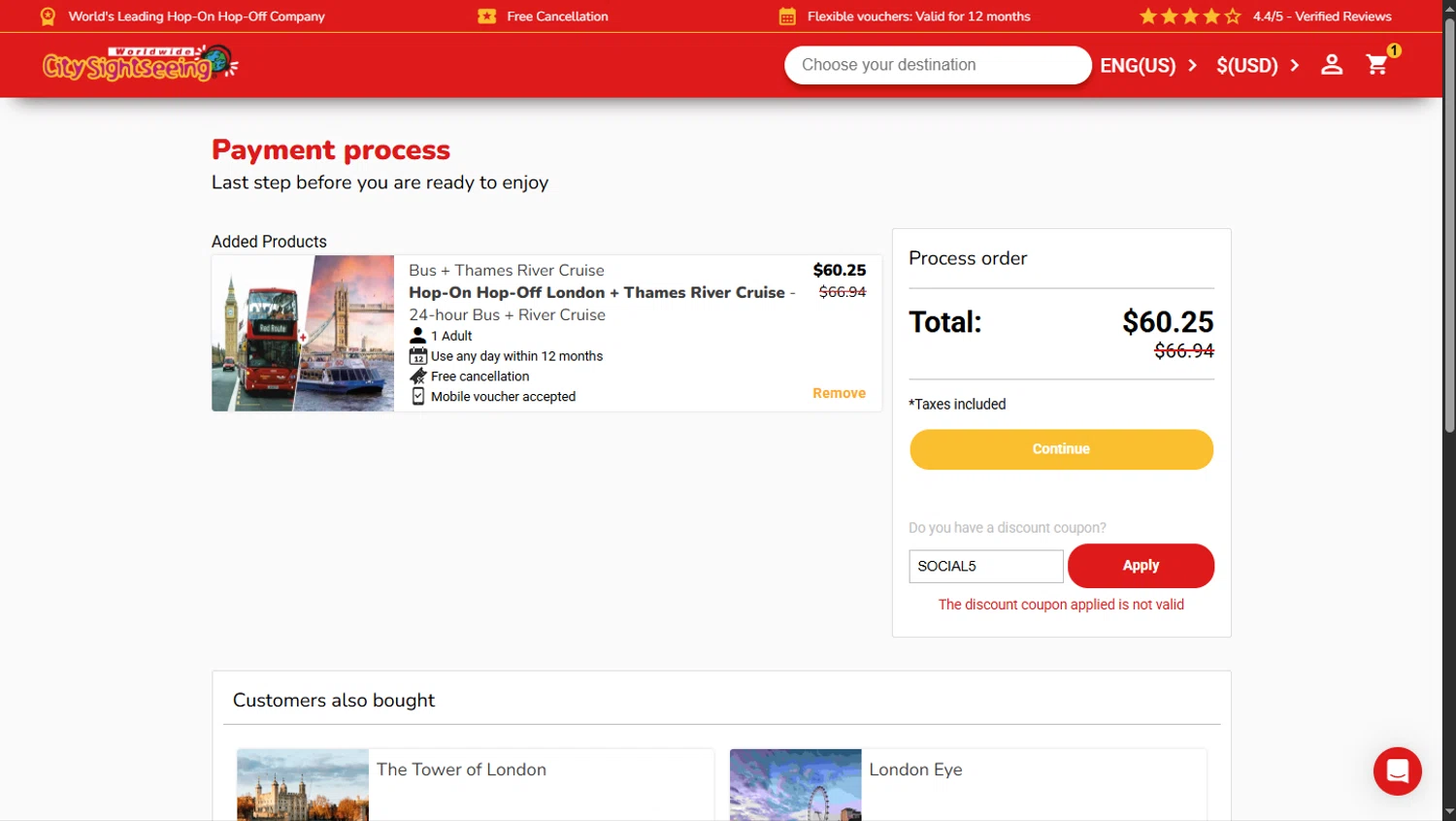The height and width of the screenshot is (821, 1456).
Task: Click the World's Leading Hop-On Hop-Off Company text
Action: (x=197, y=16)
